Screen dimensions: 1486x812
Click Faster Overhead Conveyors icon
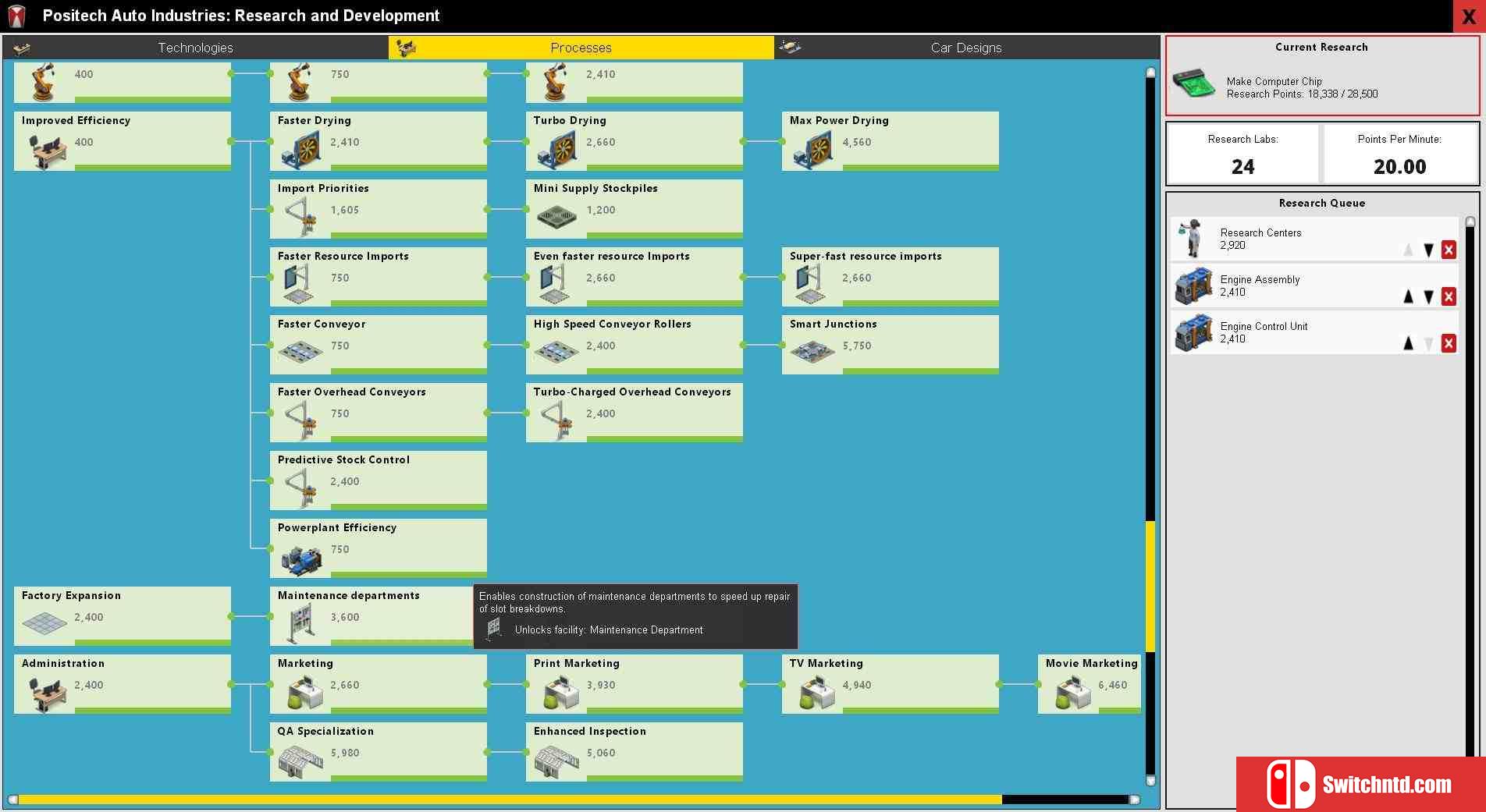pyautogui.click(x=301, y=421)
